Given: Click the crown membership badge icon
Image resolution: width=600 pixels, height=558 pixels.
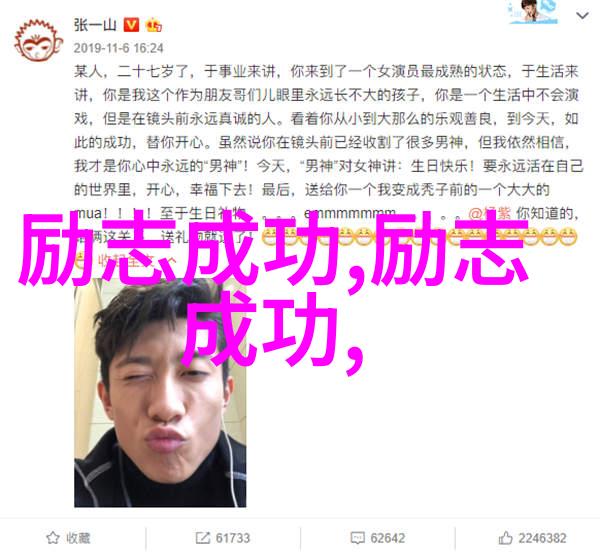Looking at the screenshot, I should click(154, 25).
